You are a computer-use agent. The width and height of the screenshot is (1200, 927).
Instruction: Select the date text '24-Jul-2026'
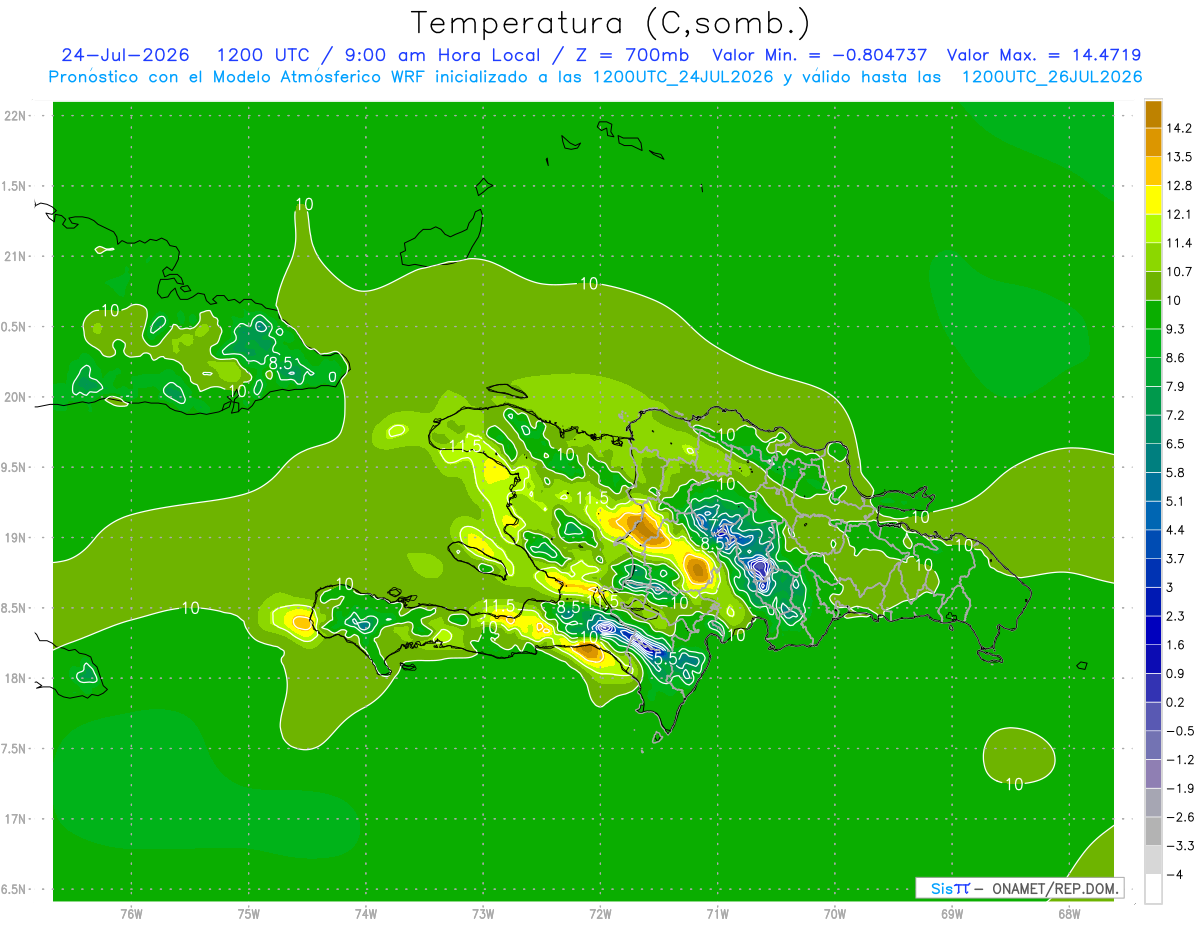click(x=125, y=55)
